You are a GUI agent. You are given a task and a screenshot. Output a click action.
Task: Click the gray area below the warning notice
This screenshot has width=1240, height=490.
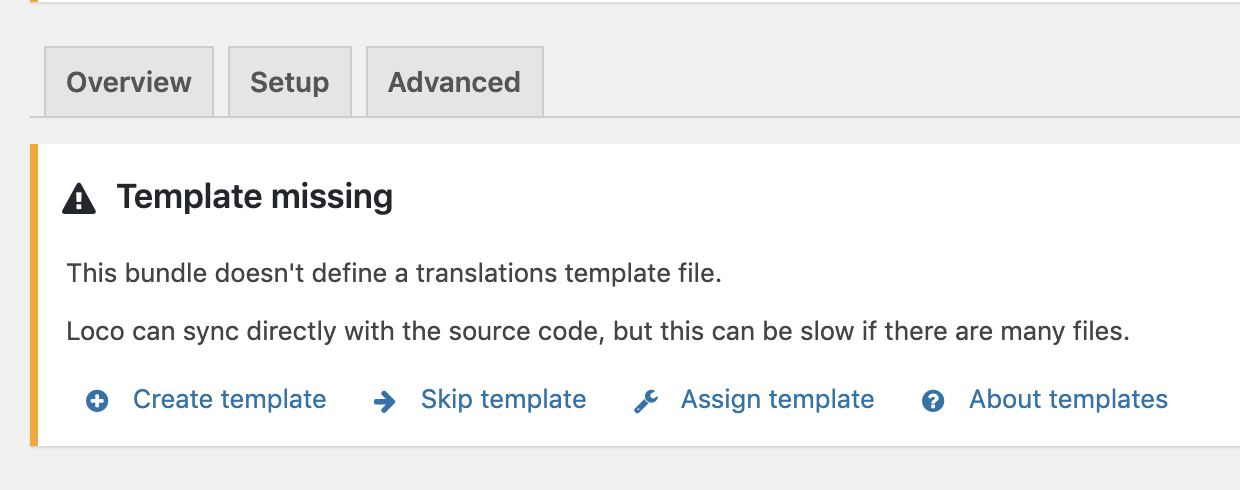coord(600,470)
